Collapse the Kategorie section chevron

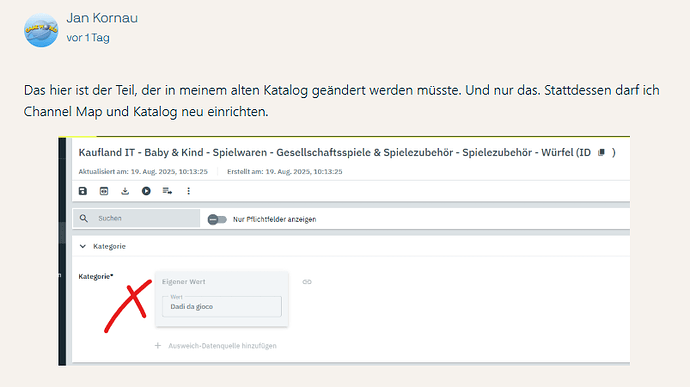pos(83,246)
